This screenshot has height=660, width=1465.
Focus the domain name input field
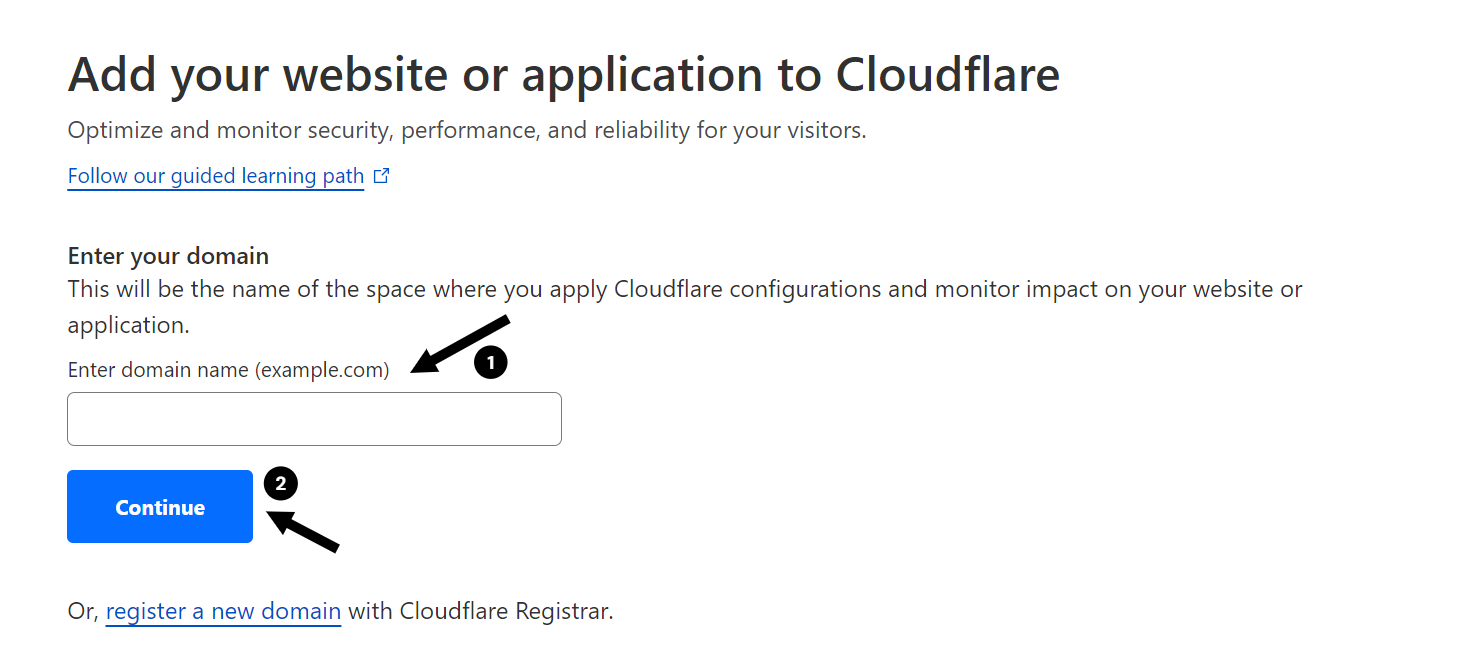click(x=314, y=419)
